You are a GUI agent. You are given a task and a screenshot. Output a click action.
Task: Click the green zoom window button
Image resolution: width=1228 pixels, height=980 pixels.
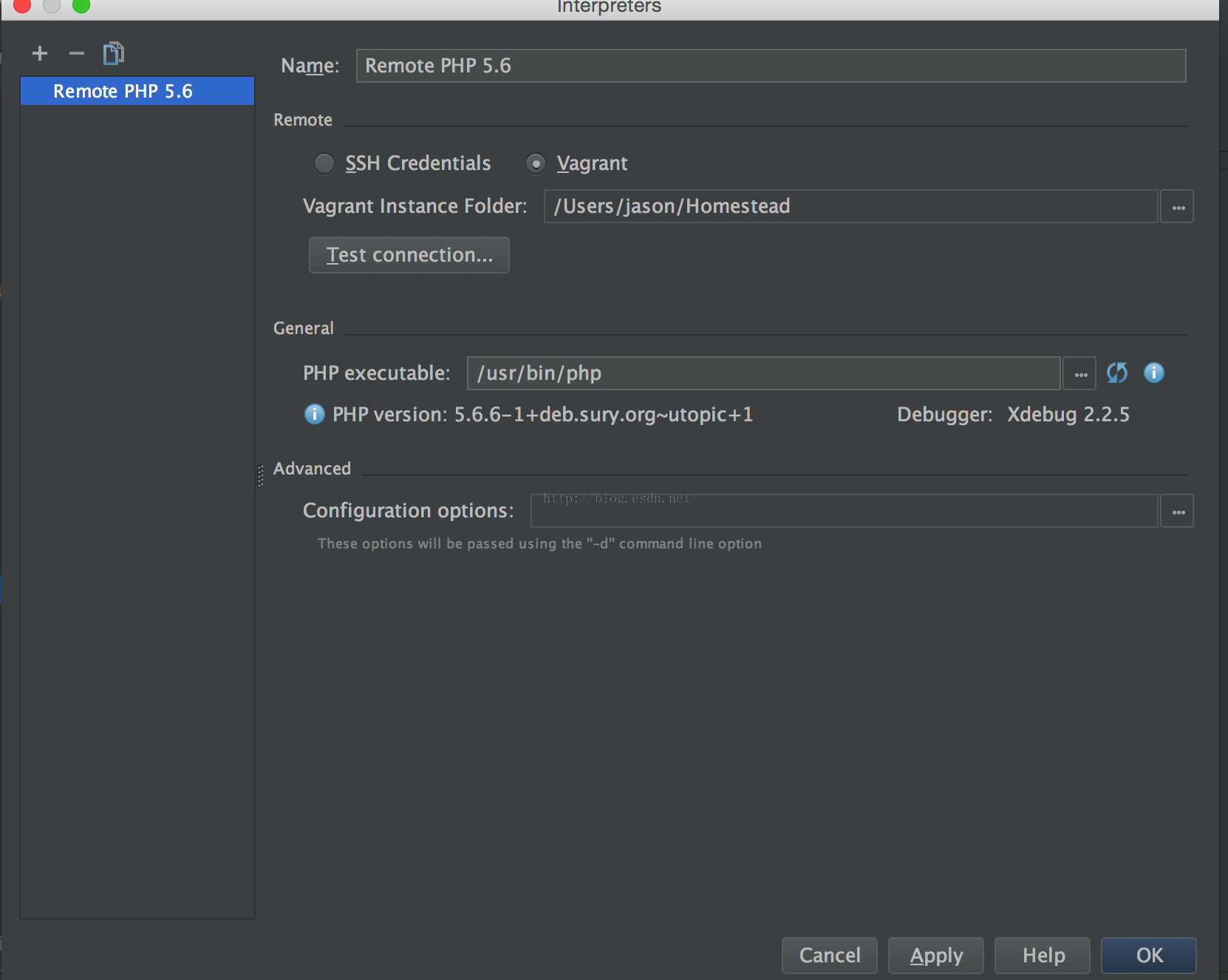[x=81, y=5]
